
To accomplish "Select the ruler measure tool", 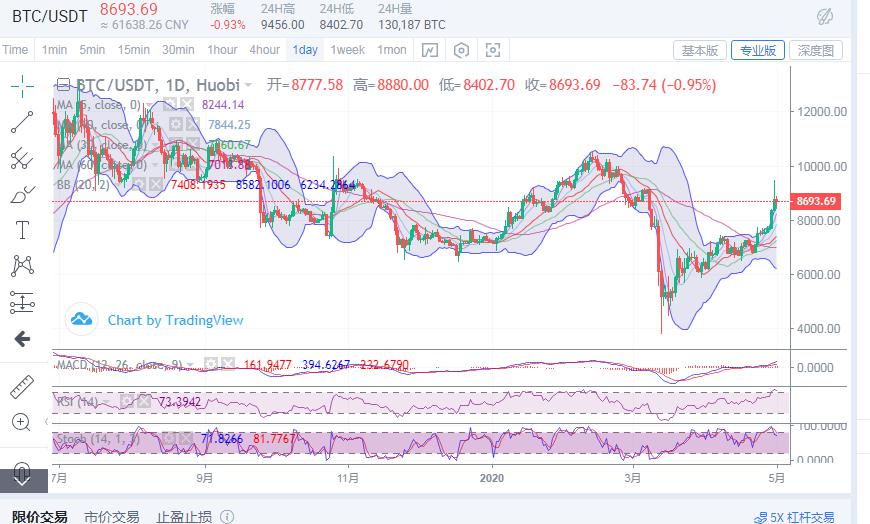I will coord(22,387).
